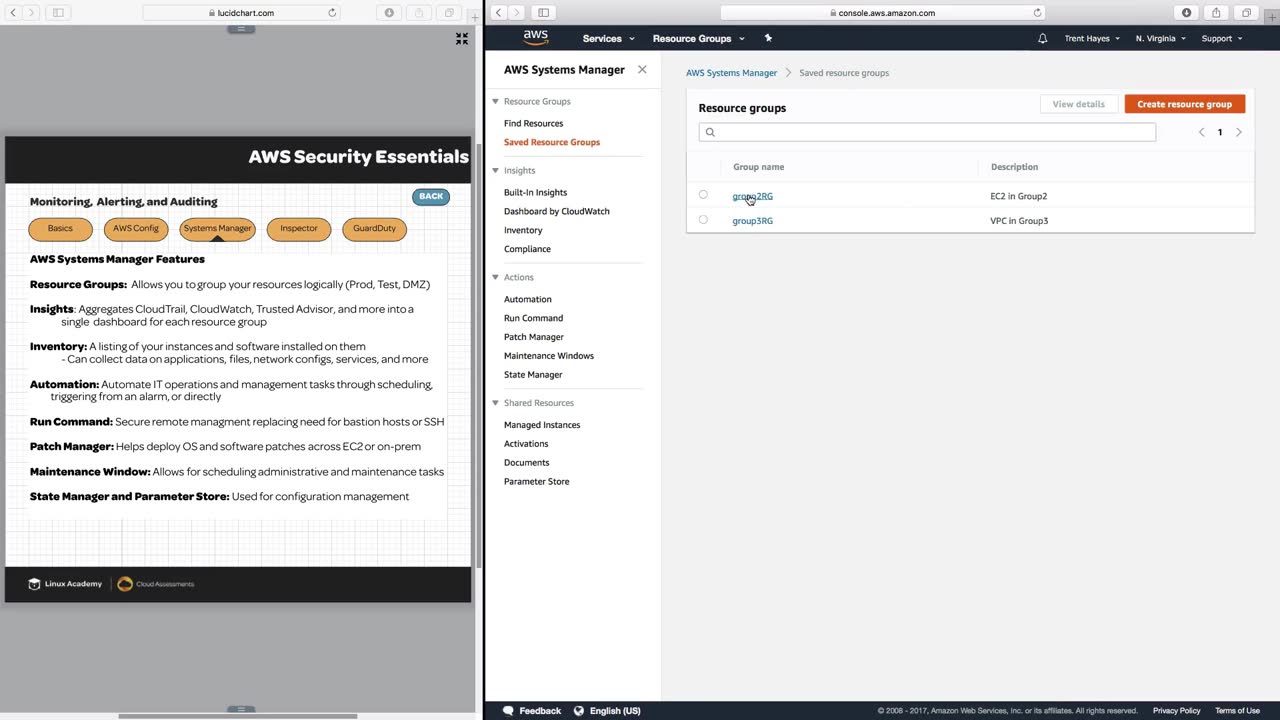The height and width of the screenshot is (720, 1280).
Task: Open the N. Virginia region selector
Action: pyautogui.click(x=1160, y=38)
